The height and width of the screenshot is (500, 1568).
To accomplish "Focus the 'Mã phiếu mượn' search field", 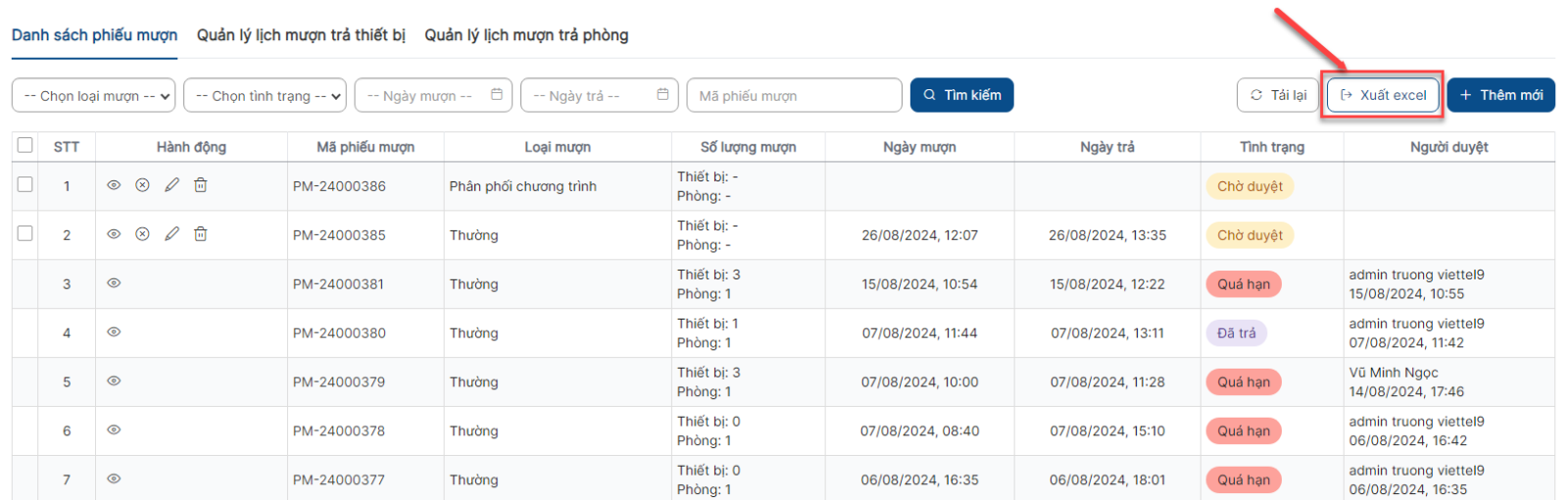I will [x=795, y=95].
